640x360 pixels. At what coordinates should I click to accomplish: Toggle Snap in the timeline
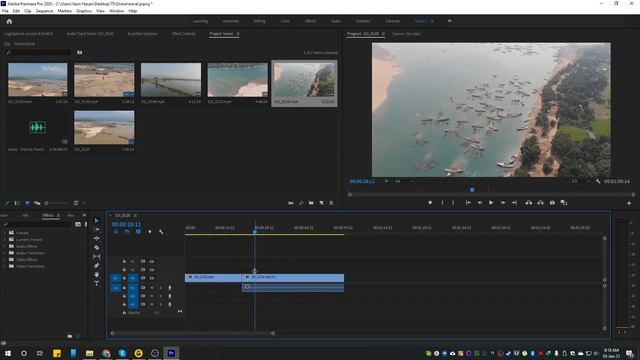(x=127, y=232)
